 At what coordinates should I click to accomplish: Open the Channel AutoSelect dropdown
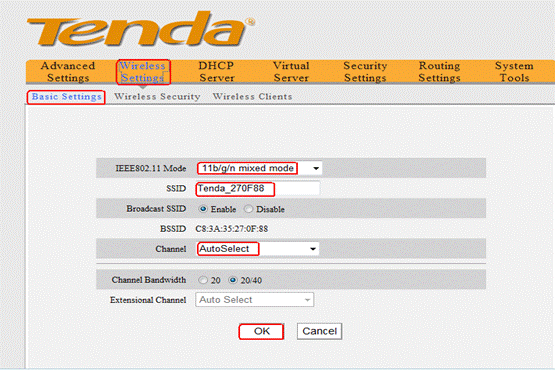tap(258, 249)
